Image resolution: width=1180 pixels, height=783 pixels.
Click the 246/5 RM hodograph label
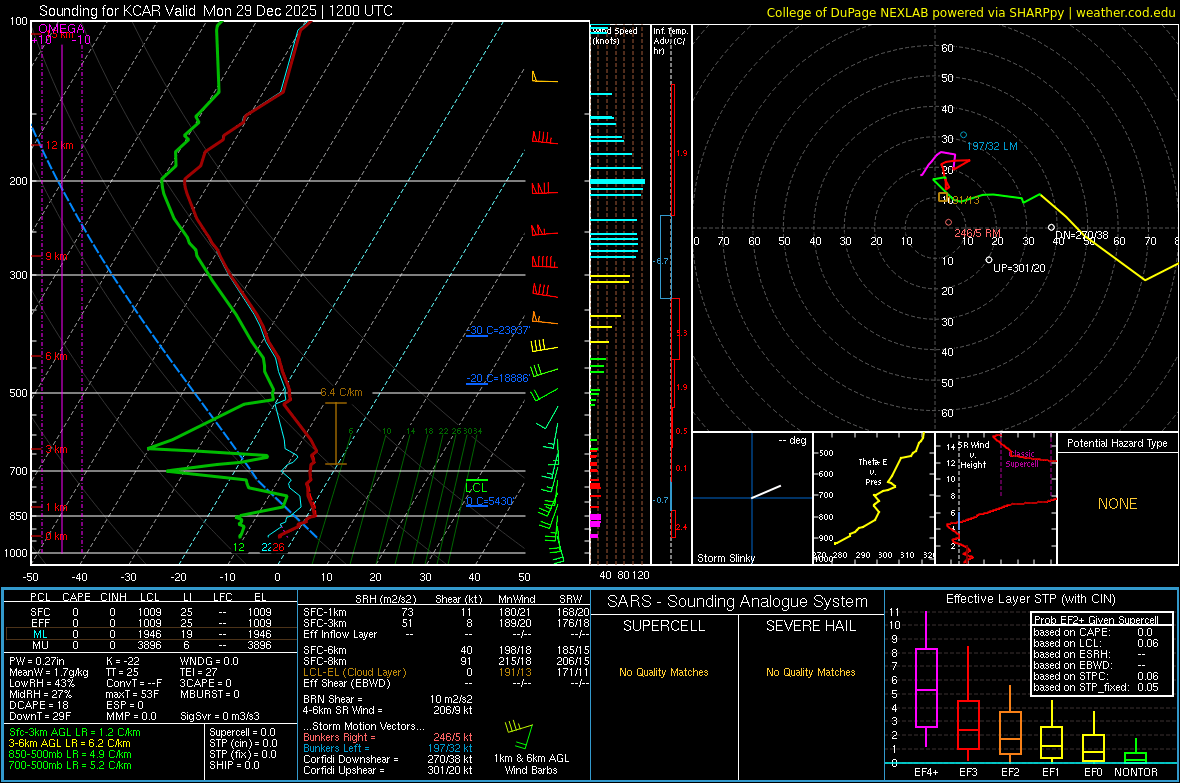(978, 233)
